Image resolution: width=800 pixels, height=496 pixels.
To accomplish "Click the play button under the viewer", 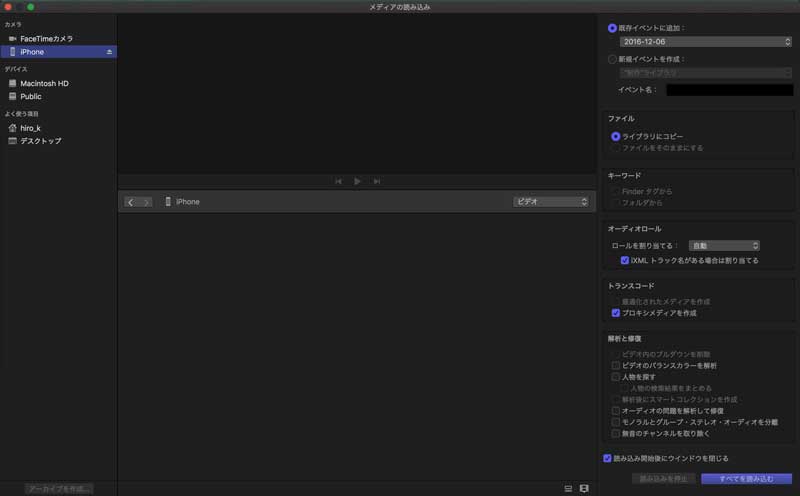I will pyautogui.click(x=357, y=181).
